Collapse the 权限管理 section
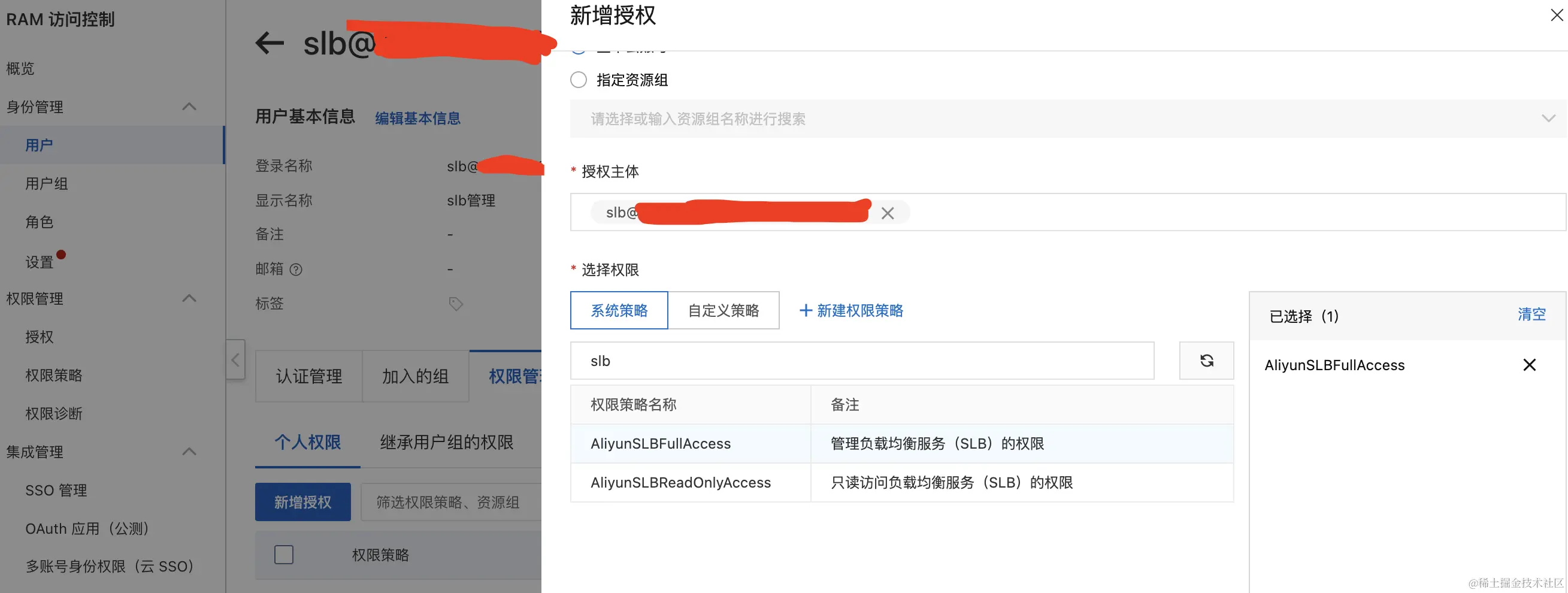This screenshot has width=1568, height=593. (189, 298)
